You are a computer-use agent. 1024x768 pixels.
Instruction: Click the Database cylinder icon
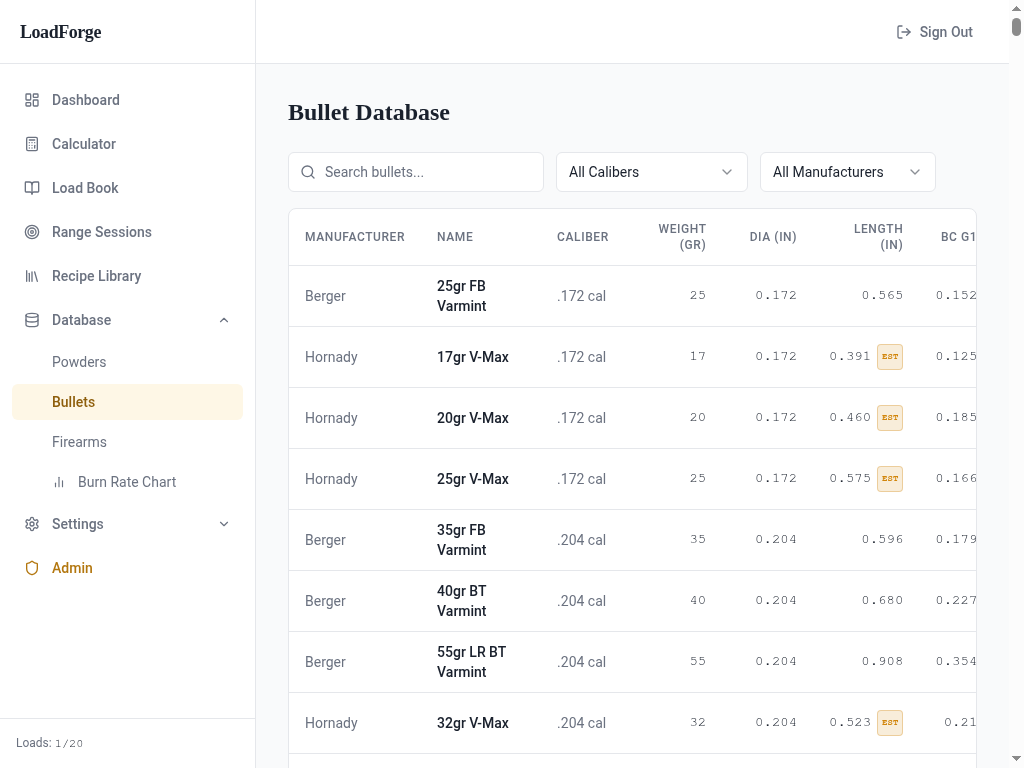tap(32, 320)
